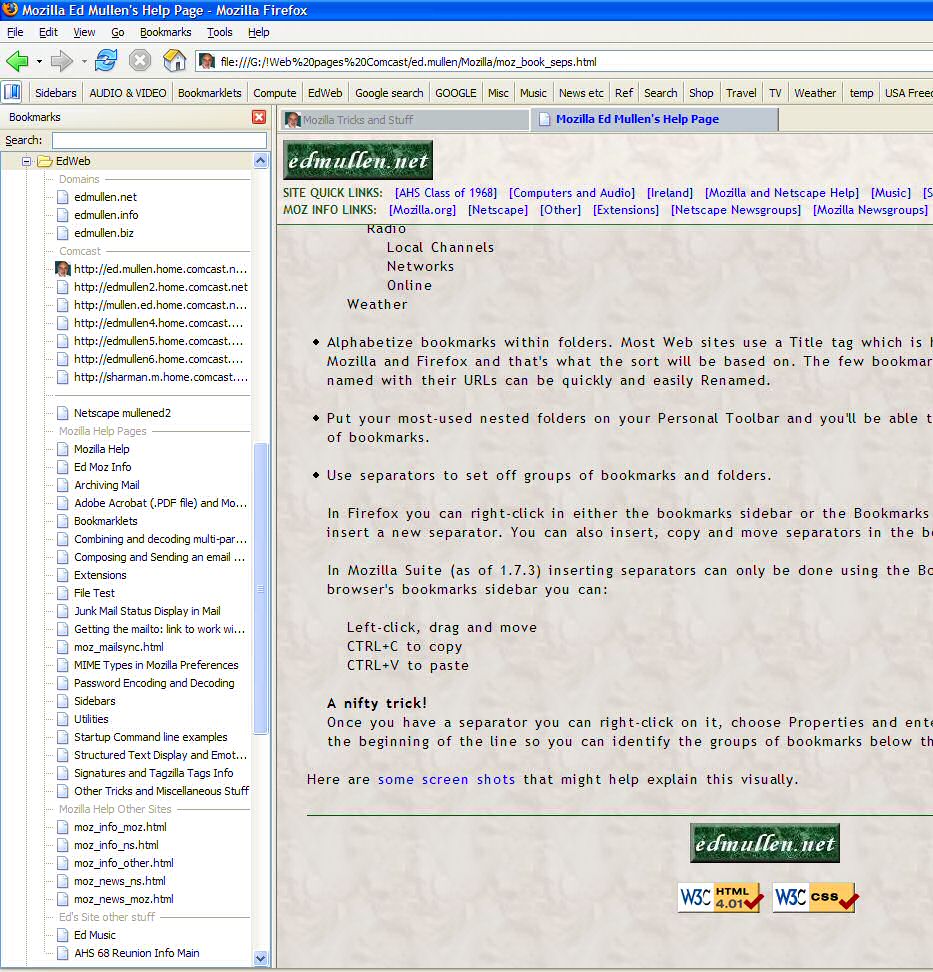Click the bookmarks Search field

(x=159, y=140)
